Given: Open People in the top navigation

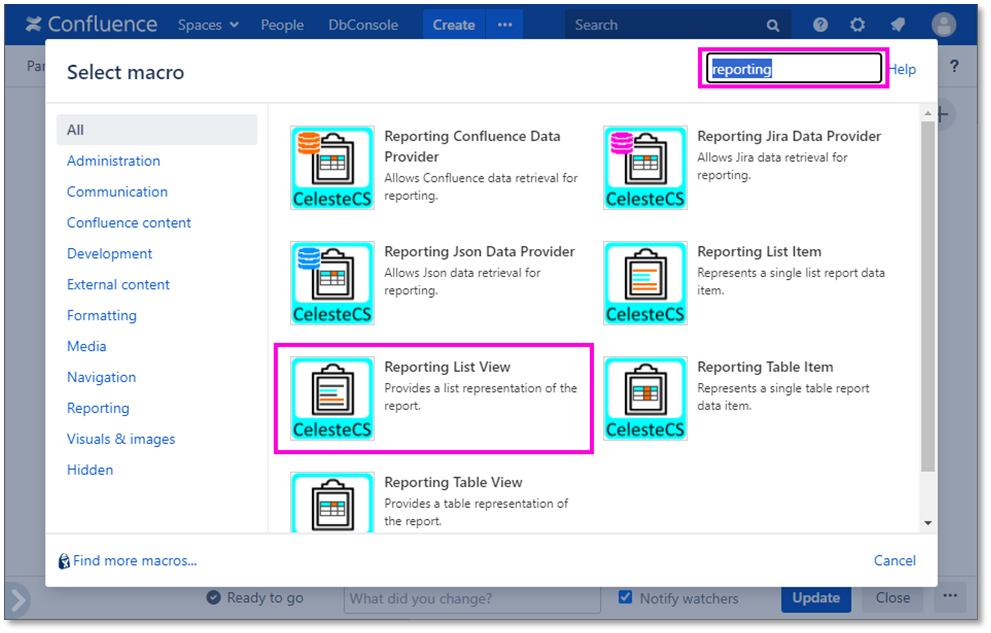Looking at the screenshot, I should [283, 25].
